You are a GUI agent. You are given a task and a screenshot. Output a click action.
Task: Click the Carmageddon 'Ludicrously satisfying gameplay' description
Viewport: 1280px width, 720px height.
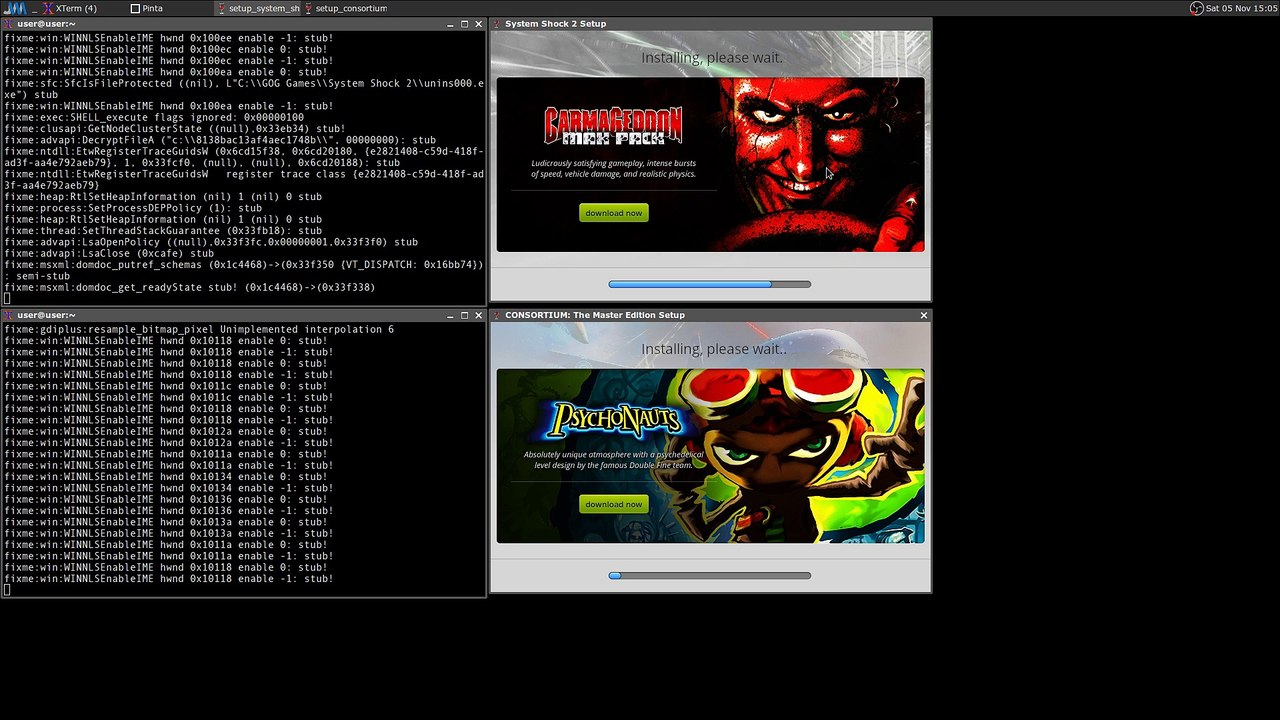(x=613, y=169)
